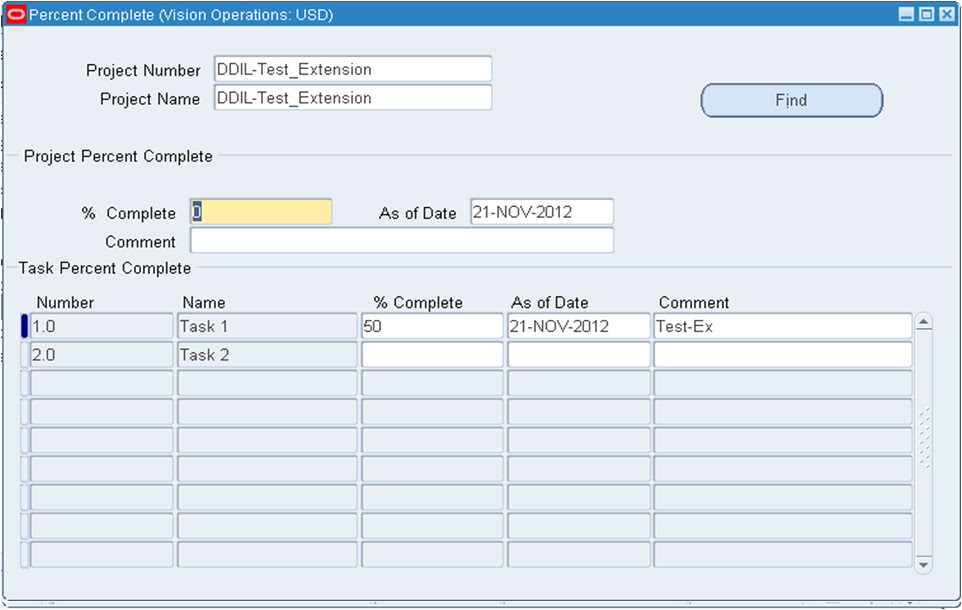Click the Name cell containing Task 2
The height and width of the screenshot is (610, 962).
(x=265, y=354)
